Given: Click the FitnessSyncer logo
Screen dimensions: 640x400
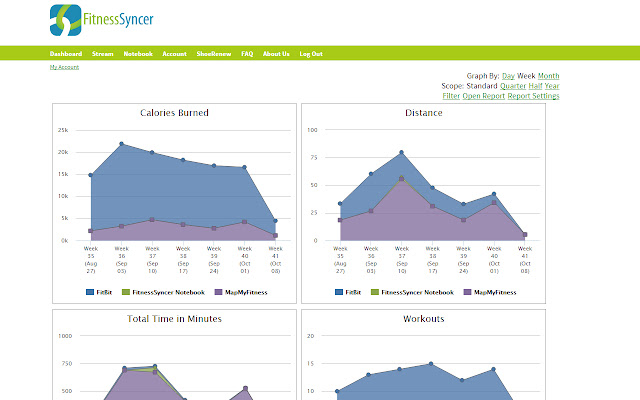Looking at the screenshot, I should click(x=102, y=20).
